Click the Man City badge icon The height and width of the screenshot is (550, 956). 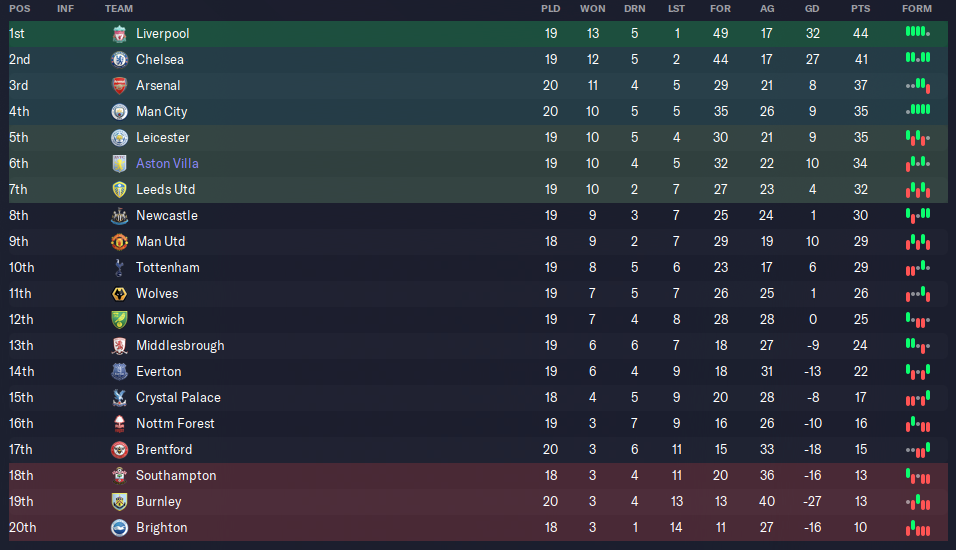click(120, 112)
